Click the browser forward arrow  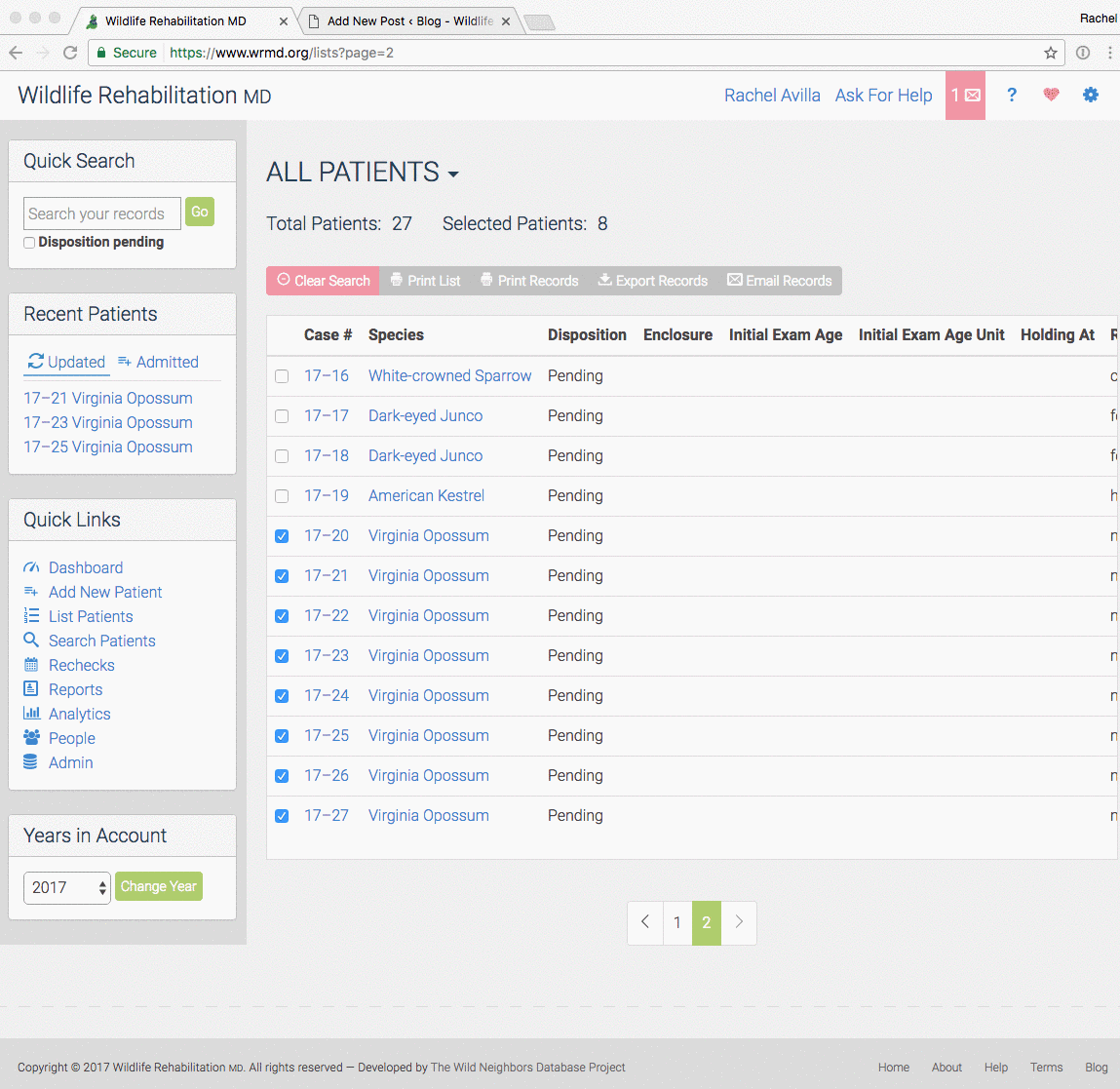43,53
